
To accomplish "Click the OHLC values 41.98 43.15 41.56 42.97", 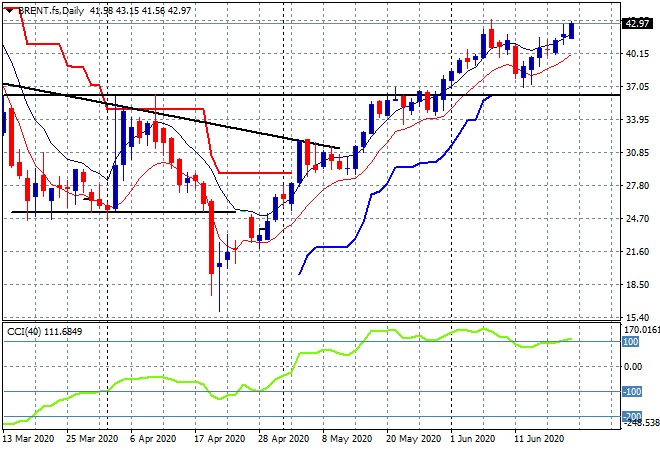I will point(140,11).
